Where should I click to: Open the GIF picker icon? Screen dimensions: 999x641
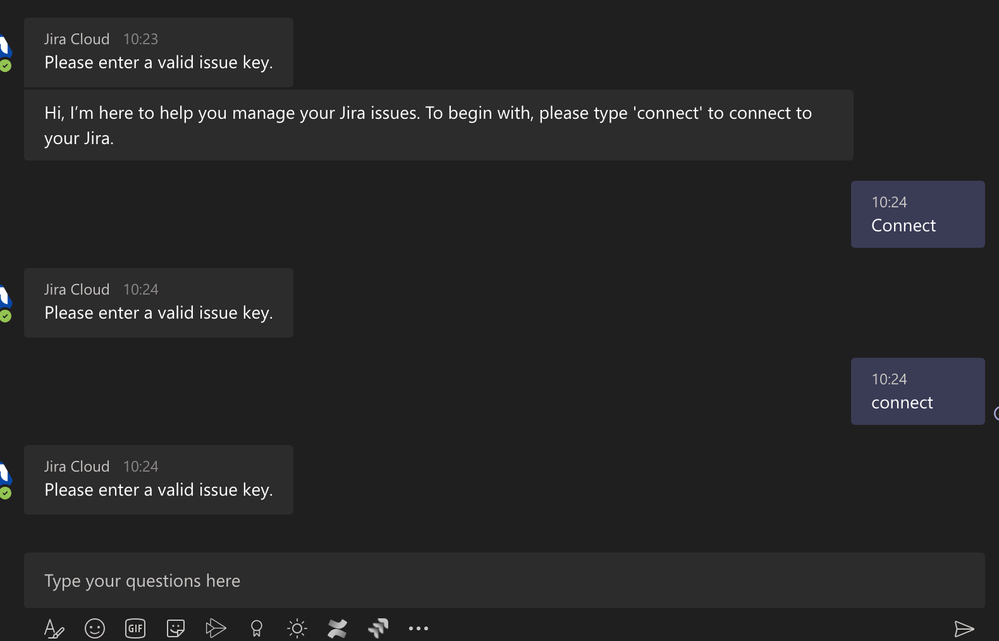(x=135, y=628)
